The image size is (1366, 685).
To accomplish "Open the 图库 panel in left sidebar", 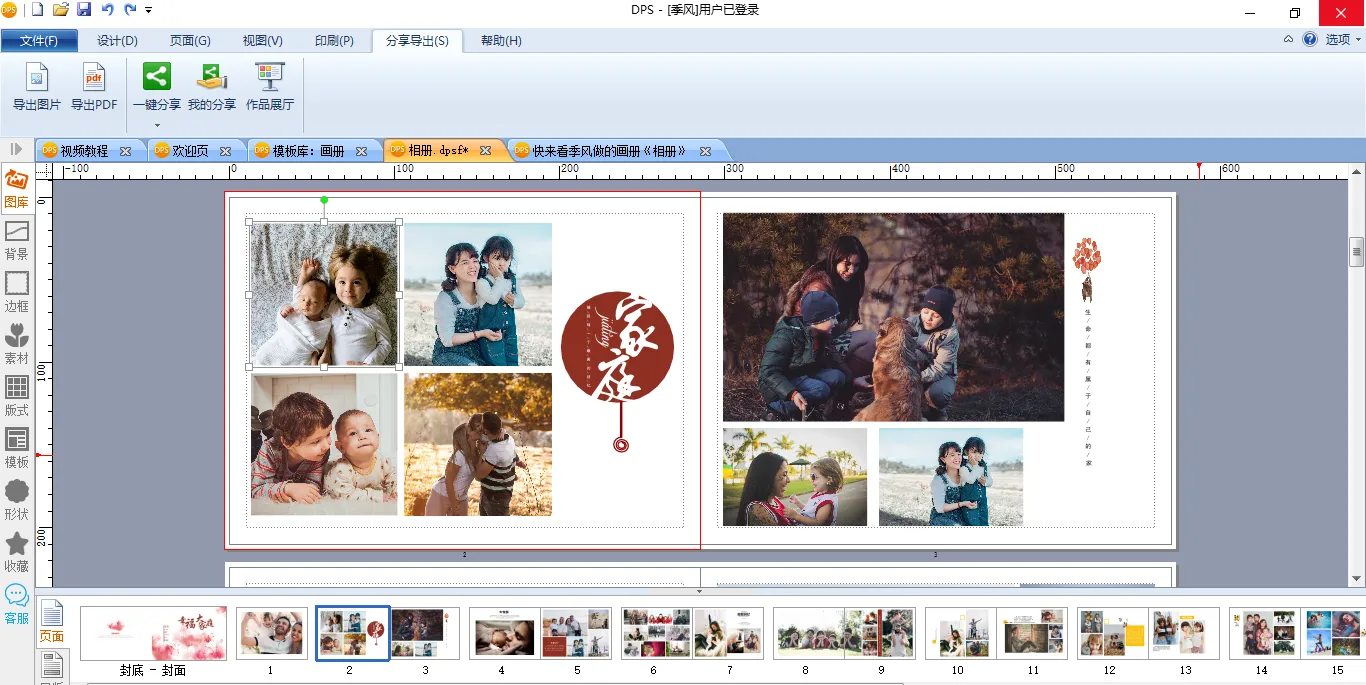I will (x=17, y=188).
